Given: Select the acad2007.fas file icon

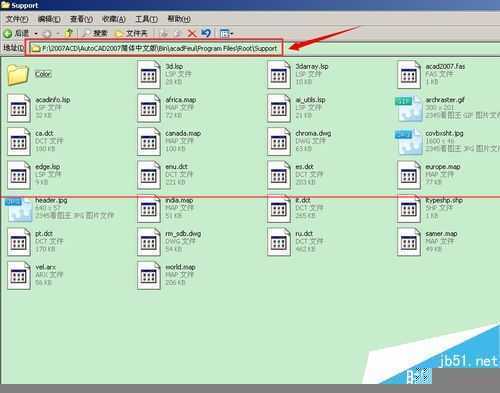Looking at the screenshot, I should pos(409,75).
